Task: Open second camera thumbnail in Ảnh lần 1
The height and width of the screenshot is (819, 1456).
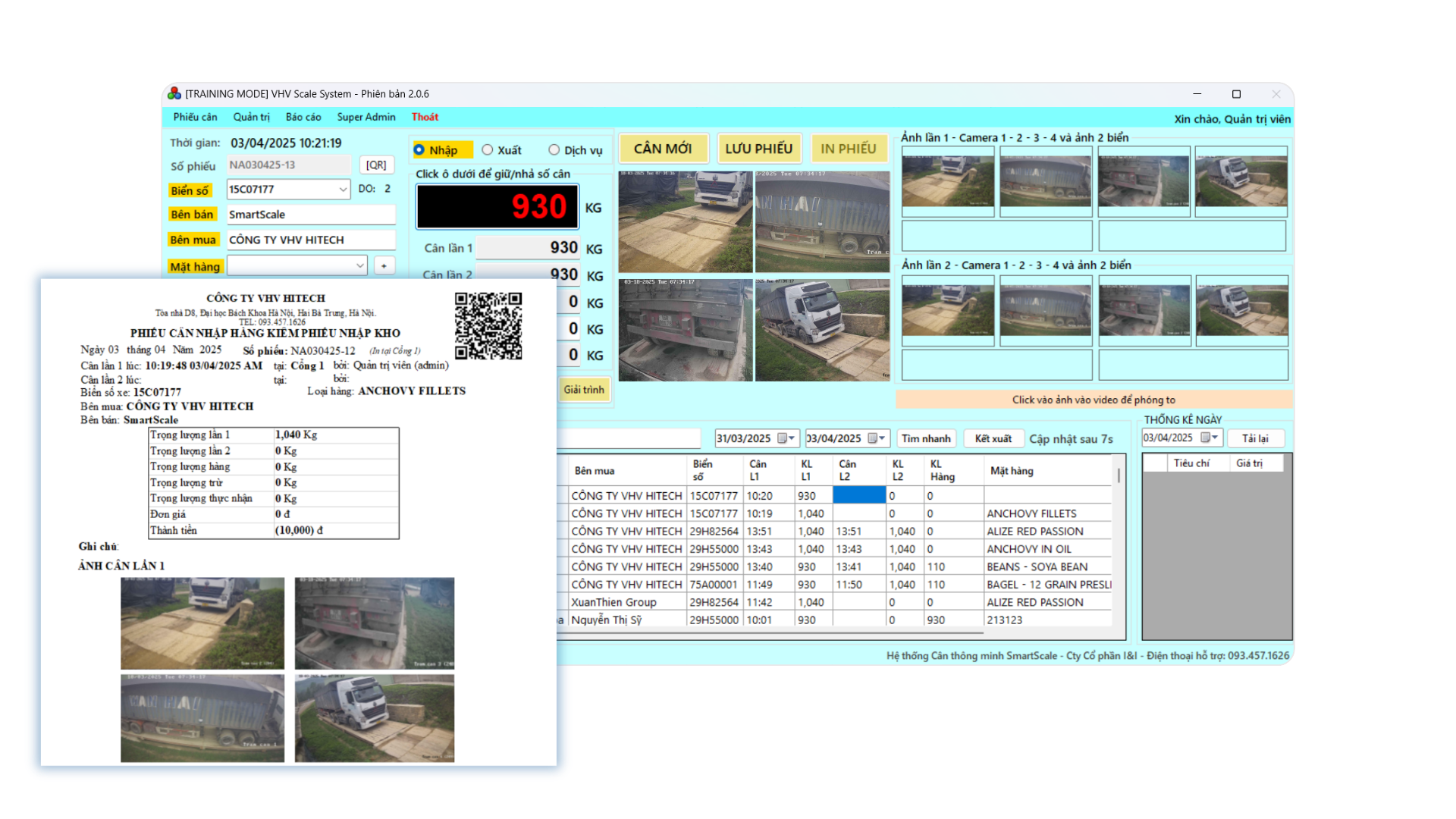Action: pyautogui.click(x=1046, y=181)
